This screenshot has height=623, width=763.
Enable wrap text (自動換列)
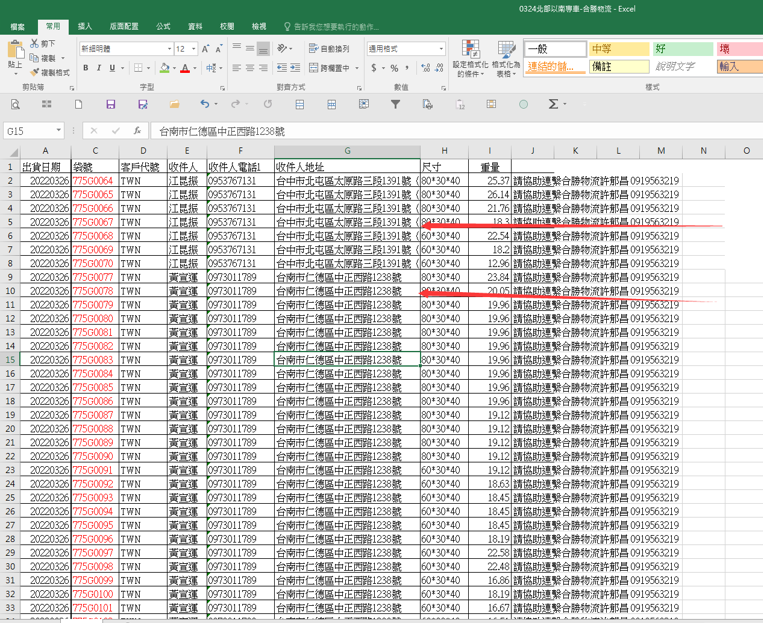coord(329,49)
